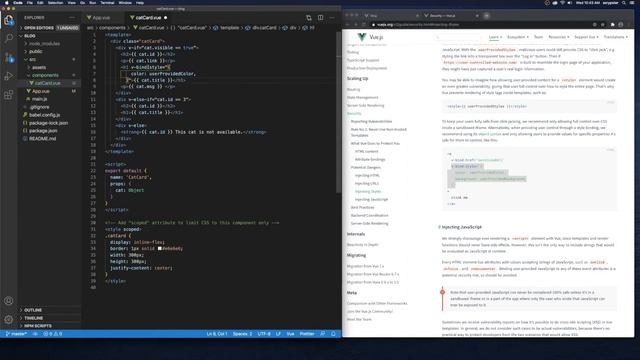Collapse the BLOG root folder
This screenshot has height=360, width=640.
pos(49,36)
